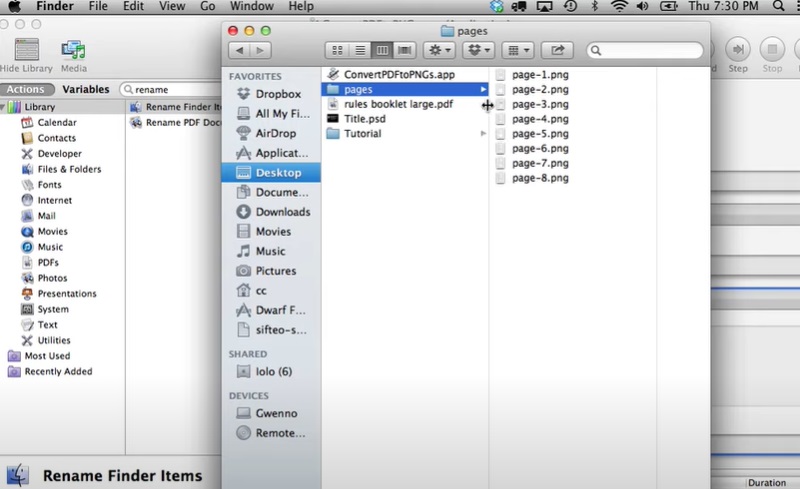Image resolution: width=800 pixels, height=489 pixels.
Task: Select Title.psd file
Action: (x=405, y=119)
